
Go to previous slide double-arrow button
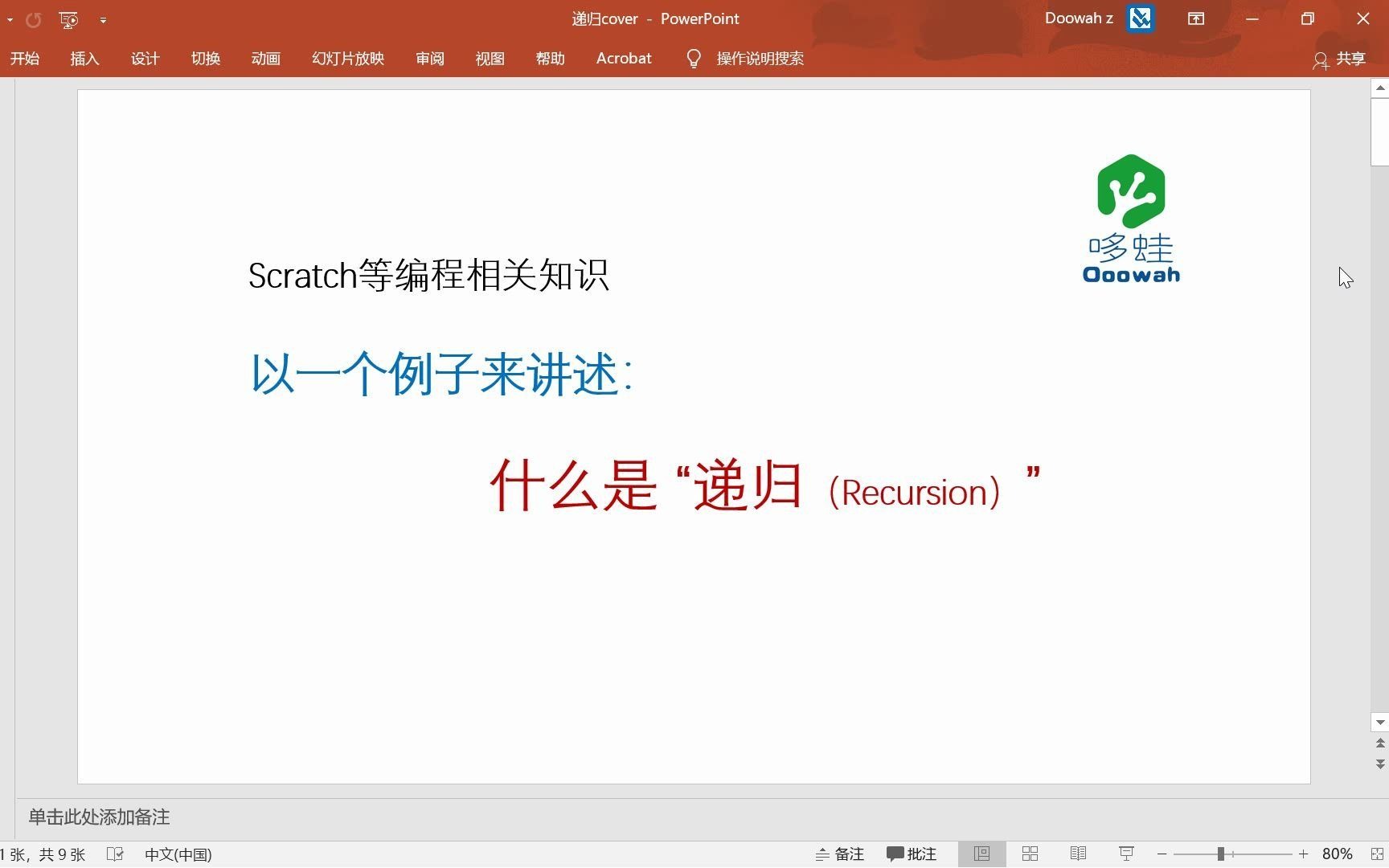[1380, 743]
